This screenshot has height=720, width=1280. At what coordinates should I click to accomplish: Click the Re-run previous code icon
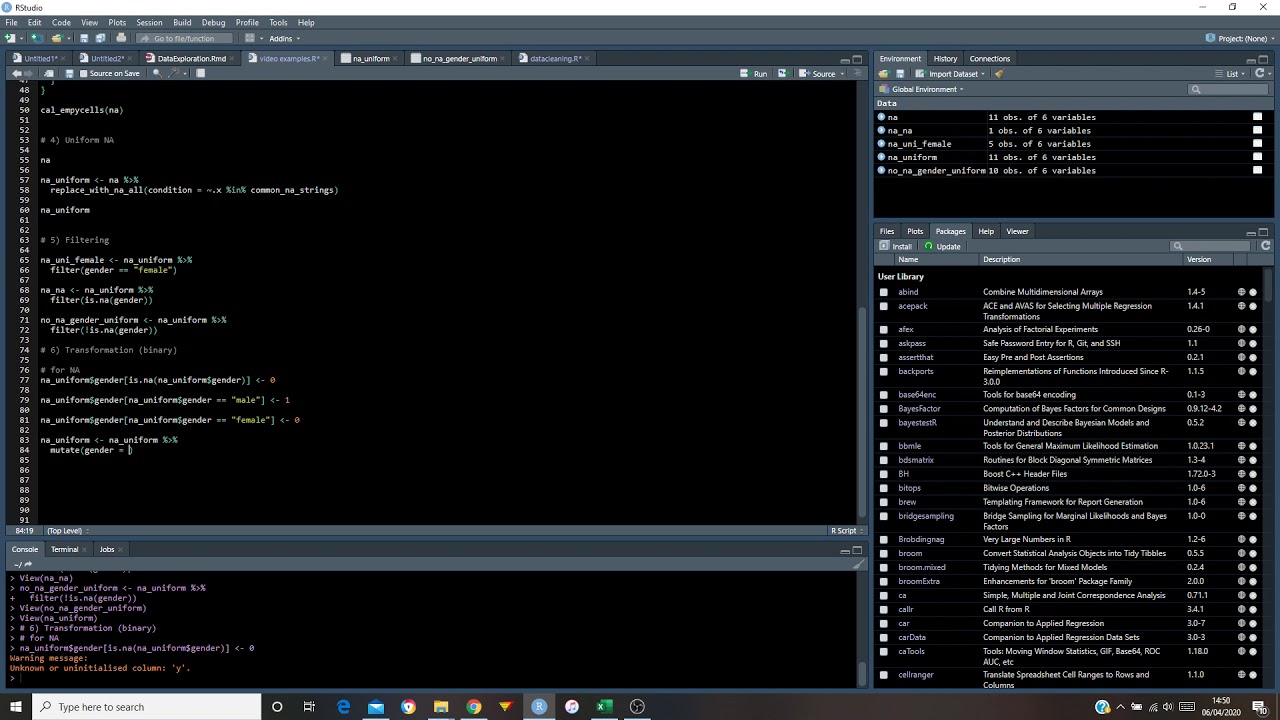[x=781, y=74]
